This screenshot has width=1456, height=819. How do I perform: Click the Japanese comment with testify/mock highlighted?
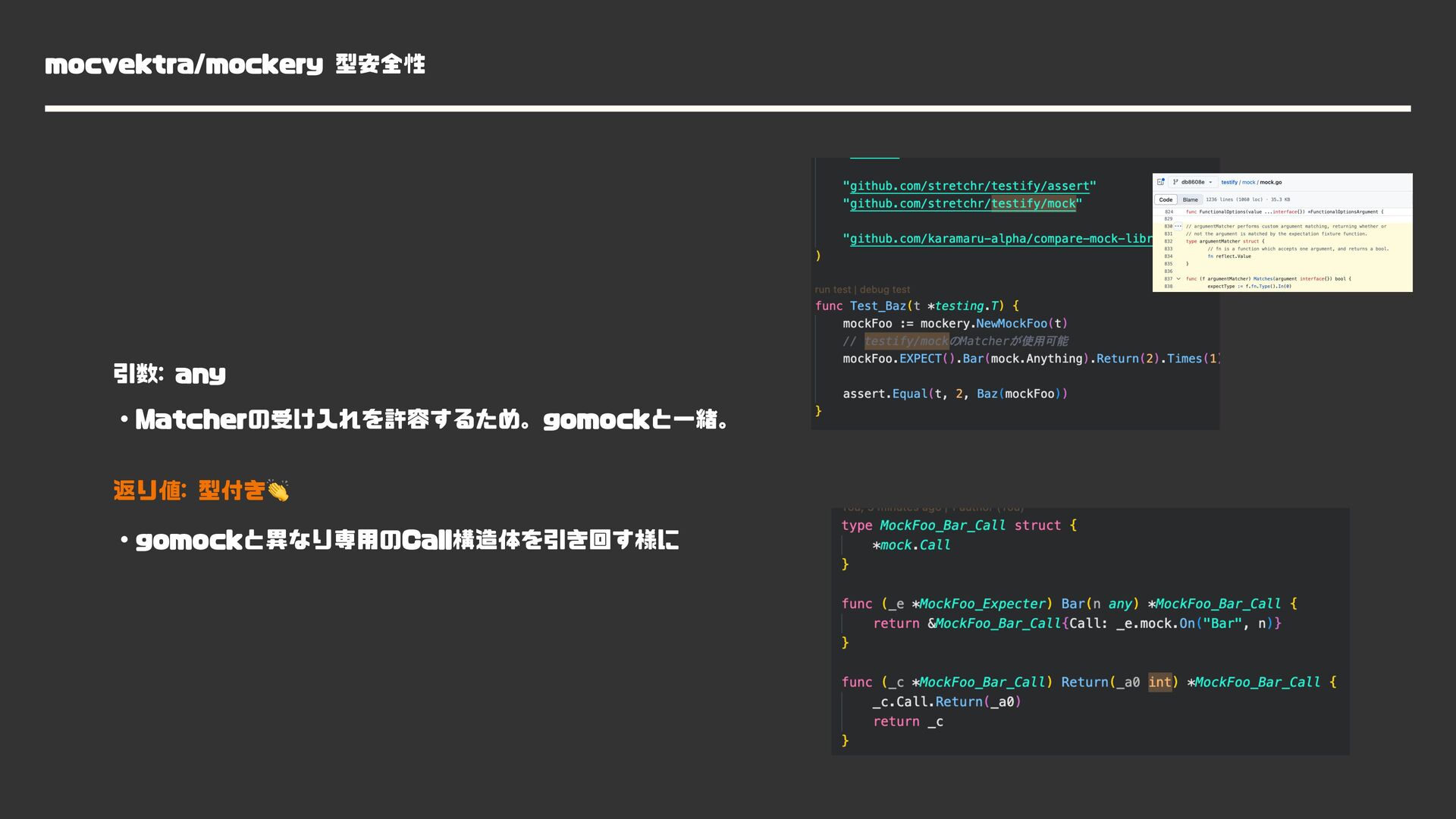tap(955, 341)
